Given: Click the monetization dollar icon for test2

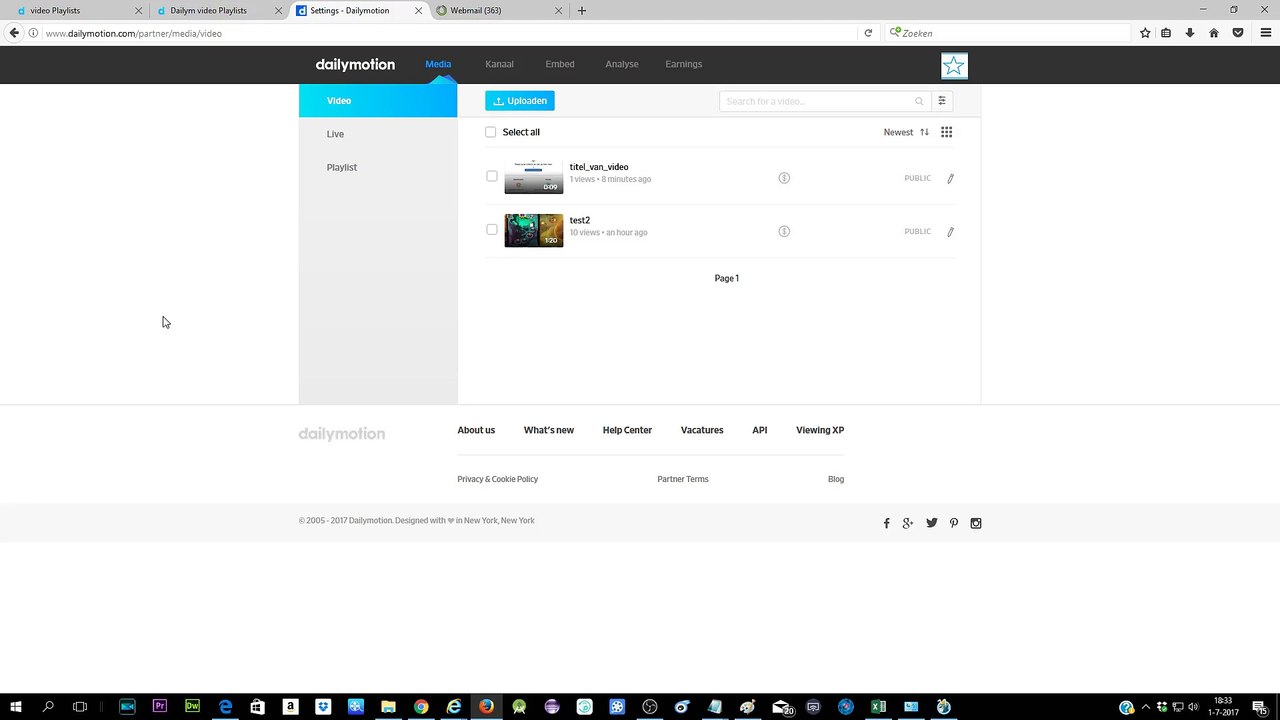Looking at the screenshot, I should pyautogui.click(x=784, y=231).
